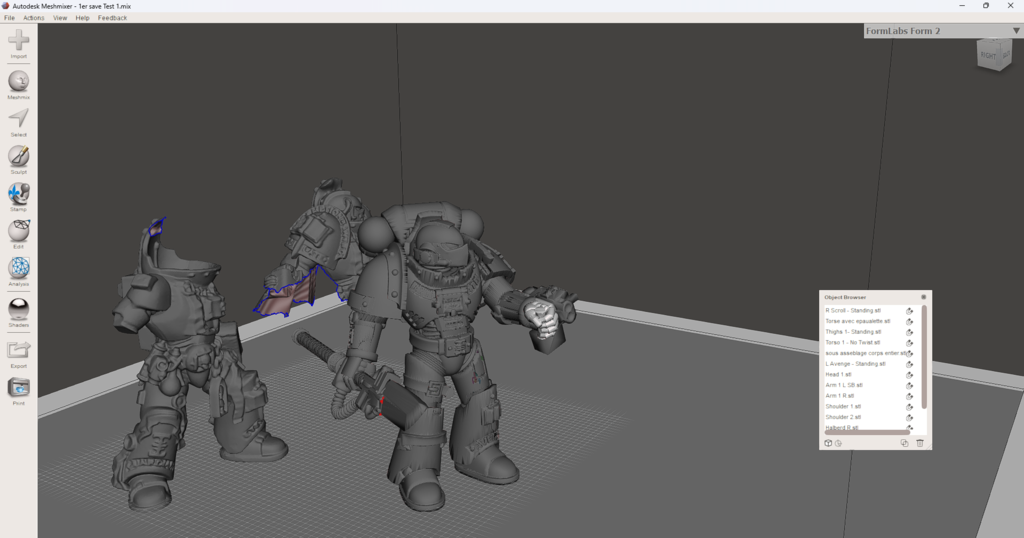1024x538 pixels.
Task: Toggle visibility of Thighs 1- Standing.stl
Action: tap(909, 332)
